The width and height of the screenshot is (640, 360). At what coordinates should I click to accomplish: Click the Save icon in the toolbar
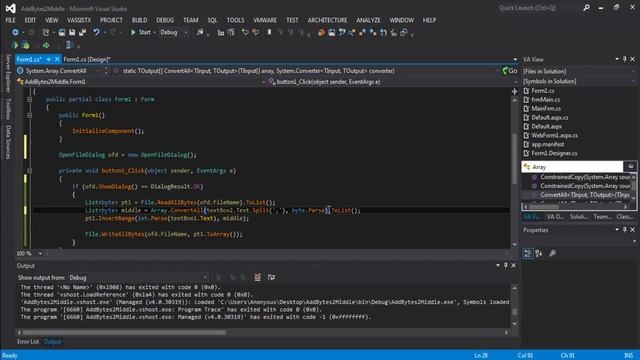(72, 32)
